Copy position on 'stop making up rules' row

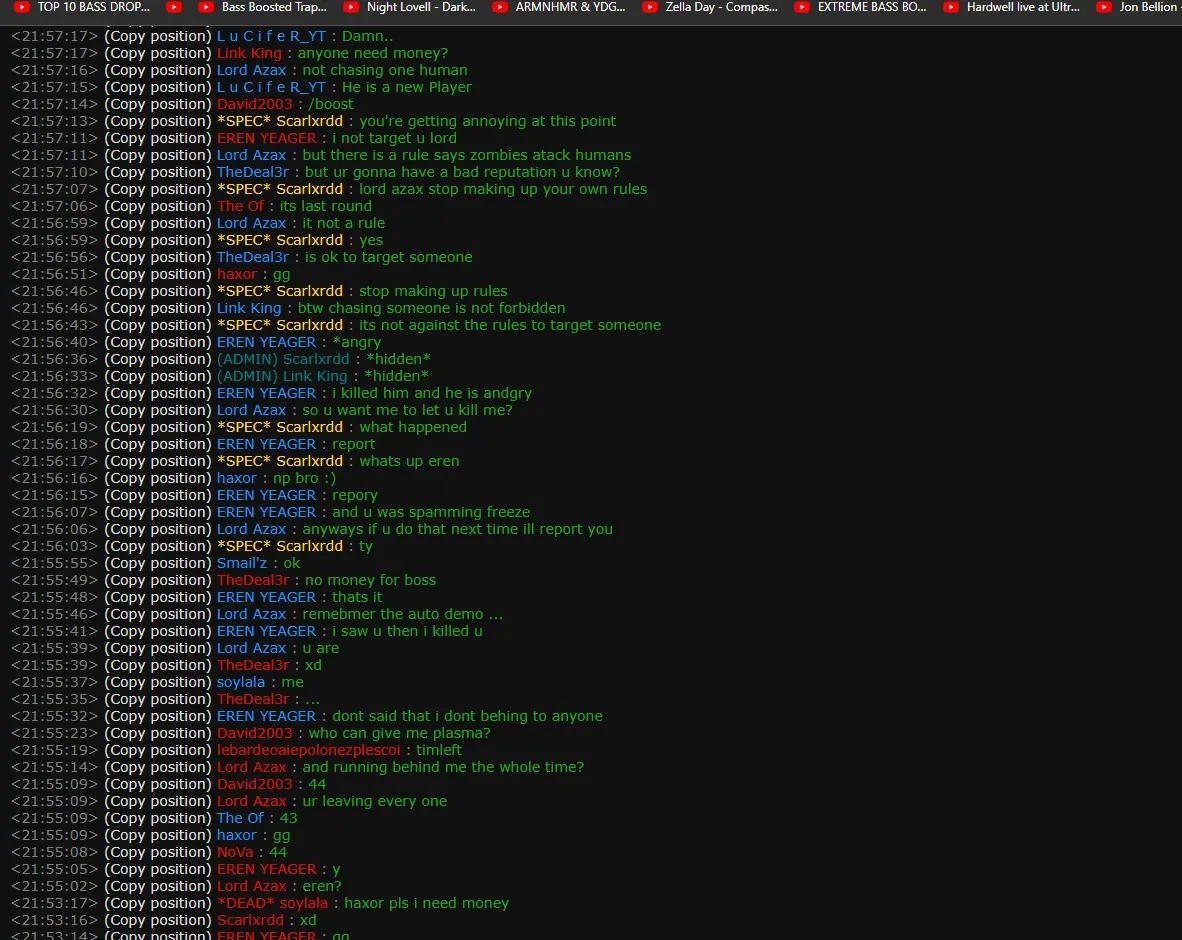coord(158,291)
